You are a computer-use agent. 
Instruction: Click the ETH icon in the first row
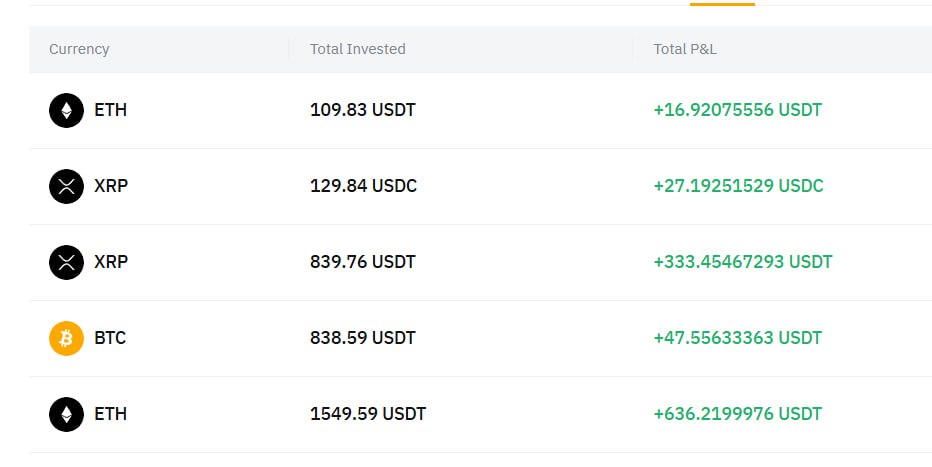click(x=66, y=111)
